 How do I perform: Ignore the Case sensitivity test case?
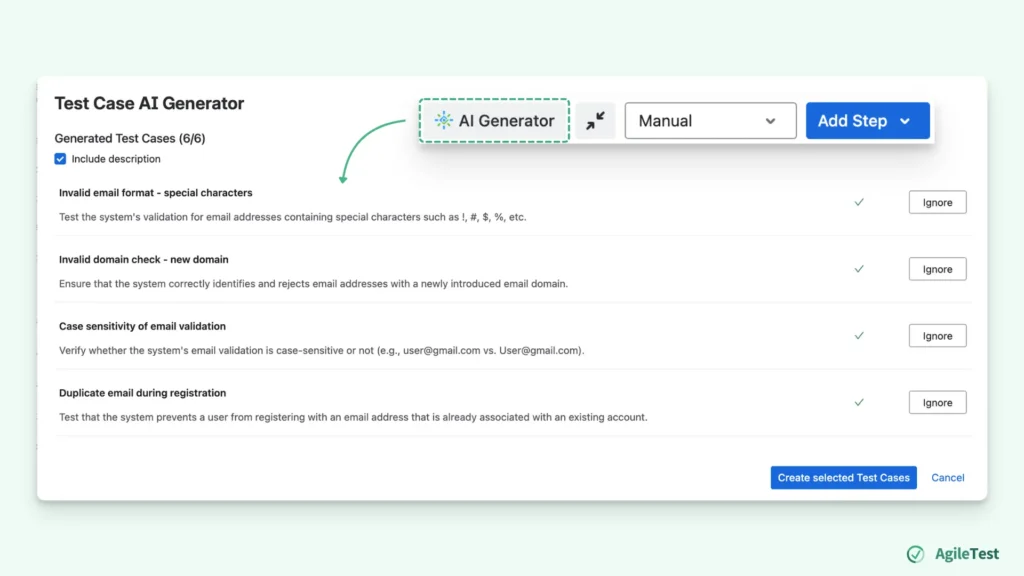[x=937, y=336]
